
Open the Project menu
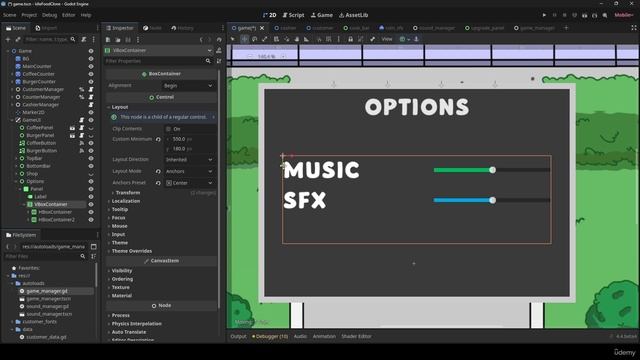tap(29, 15)
